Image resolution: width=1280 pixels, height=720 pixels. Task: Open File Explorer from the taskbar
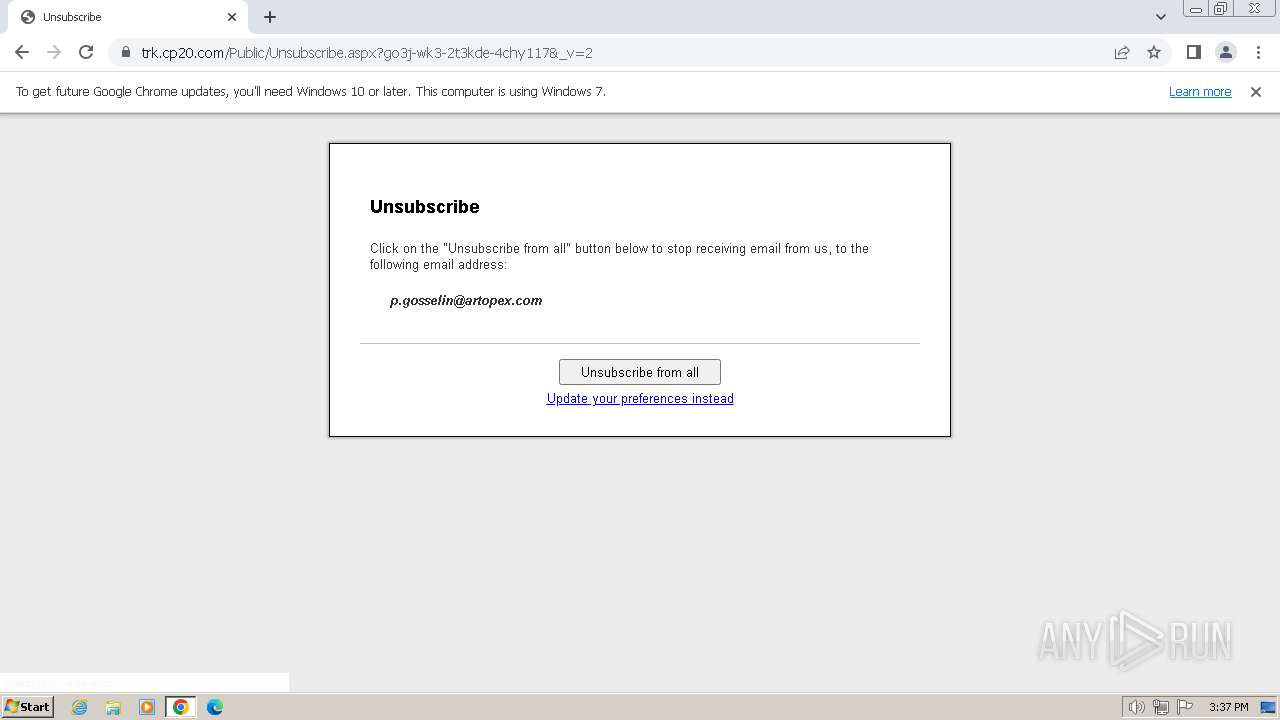pyautogui.click(x=113, y=707)
